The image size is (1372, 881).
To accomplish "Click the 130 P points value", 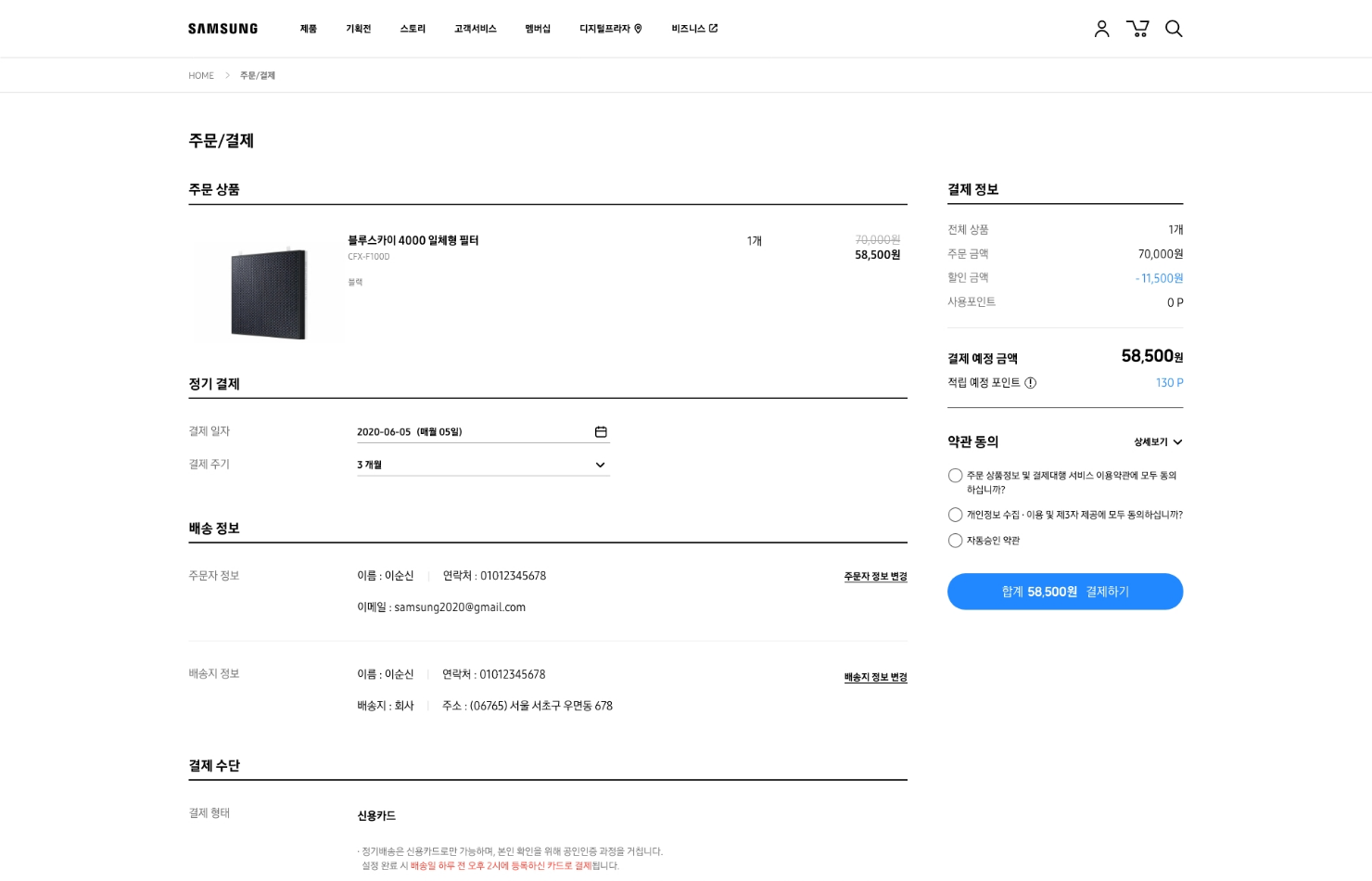I will 1170,383.
